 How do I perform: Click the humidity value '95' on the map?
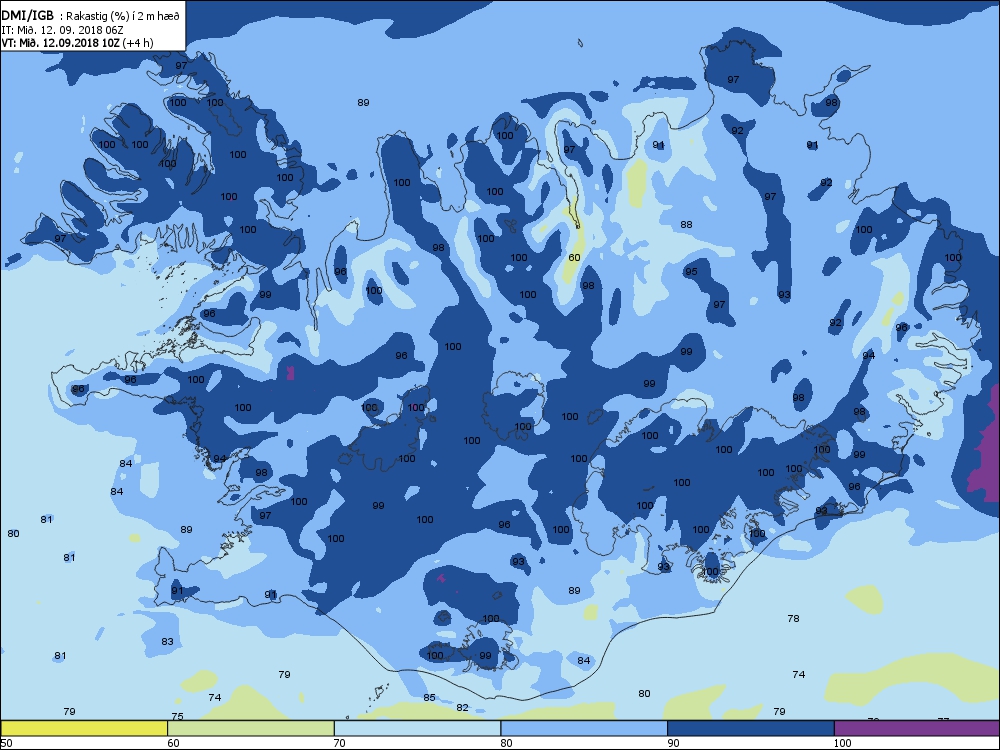(691, 272)
